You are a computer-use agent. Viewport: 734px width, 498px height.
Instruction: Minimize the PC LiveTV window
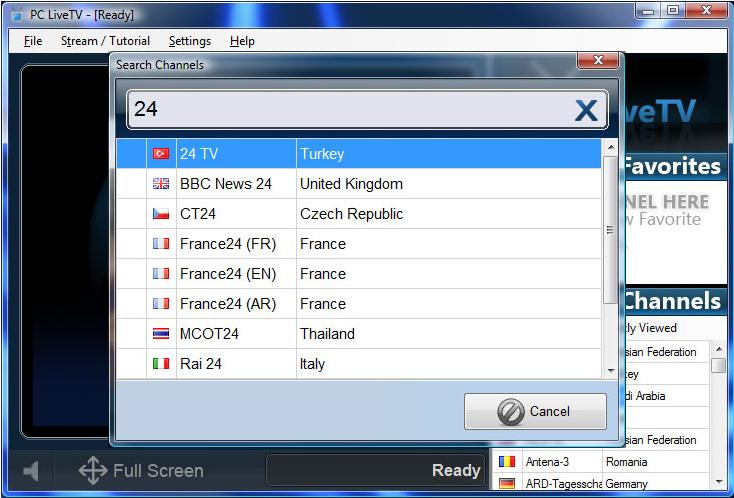648,11
